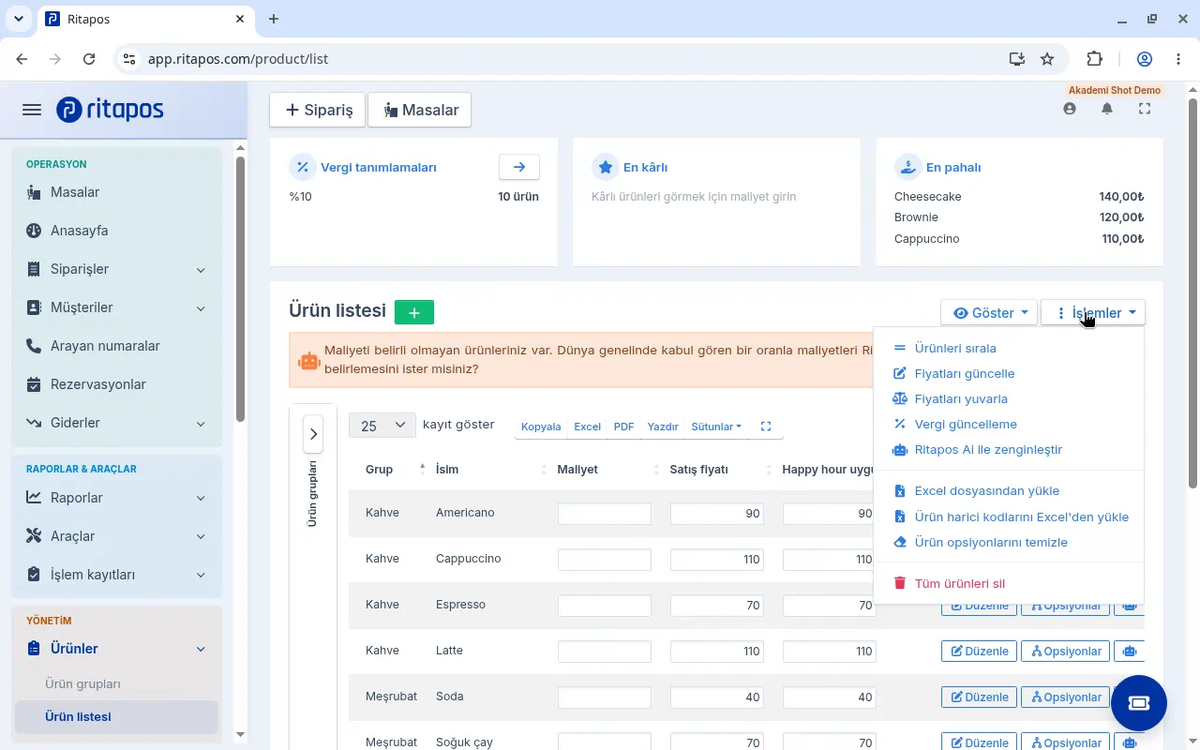Click the star icon in En kârlı card
Screen dimensions: 1200x750
coord(604,167)
